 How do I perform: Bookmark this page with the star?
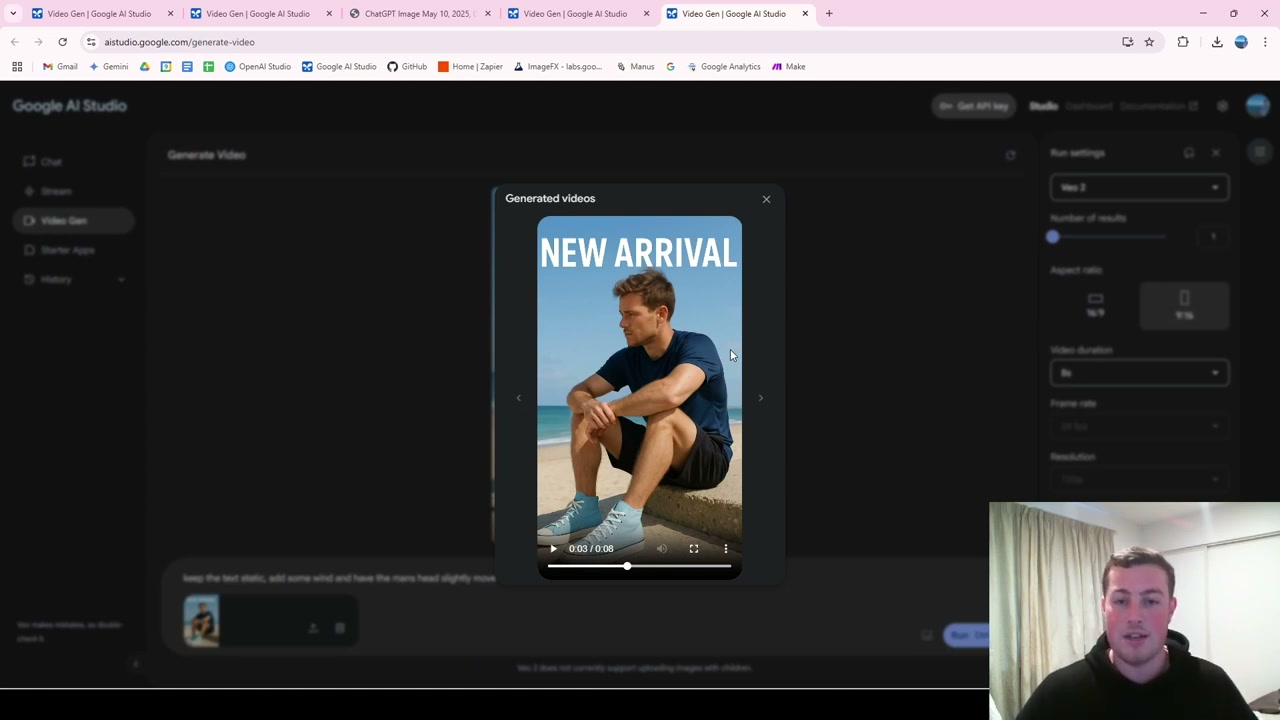pos(1149,42)
